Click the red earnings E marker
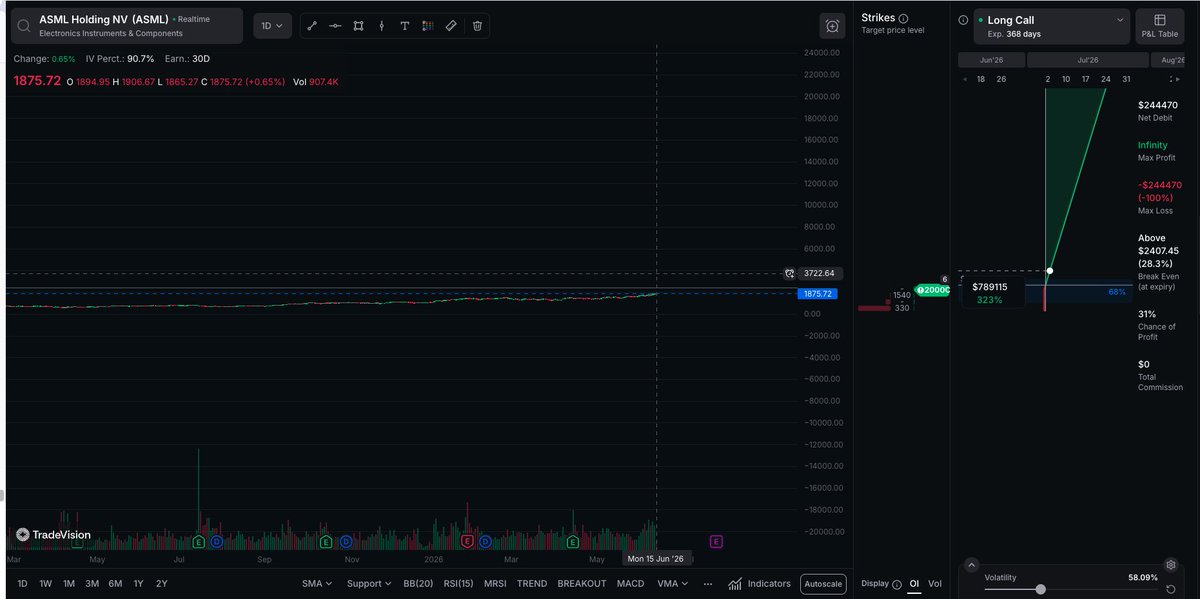 [x=467, y=542]
